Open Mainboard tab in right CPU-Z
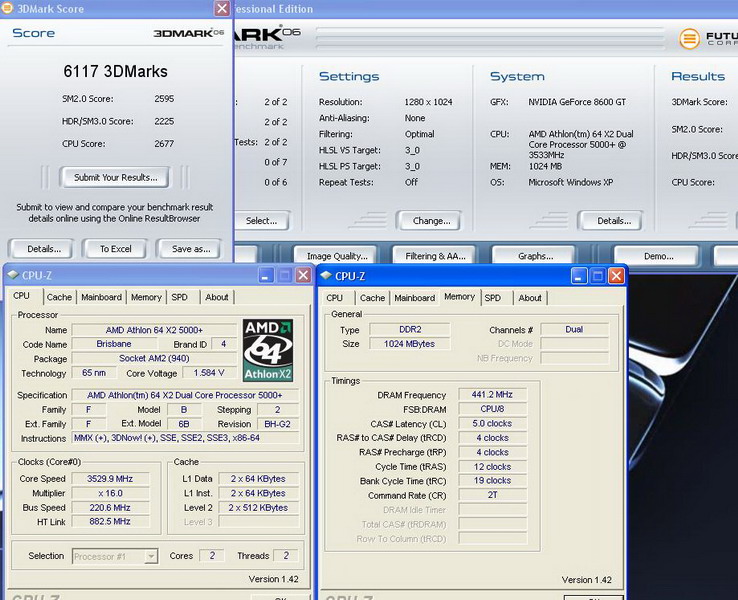This screenshot has width=738, height=600. pyautogui.click(x=415, y=298)
